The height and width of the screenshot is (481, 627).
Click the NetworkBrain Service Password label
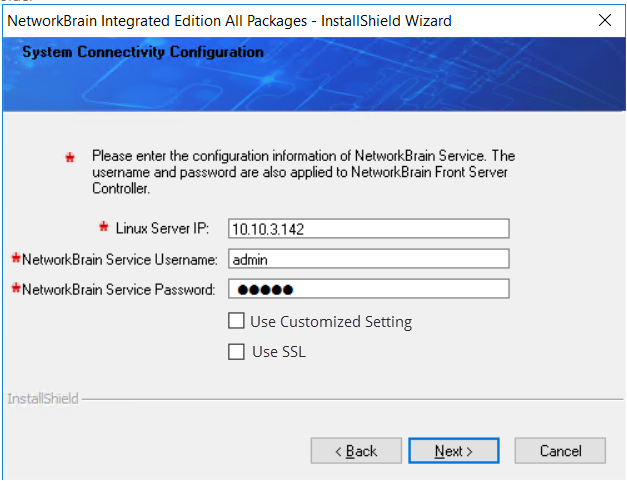tap(118, 289)
